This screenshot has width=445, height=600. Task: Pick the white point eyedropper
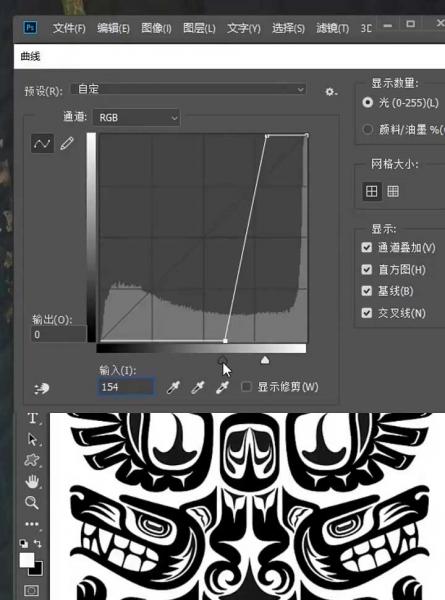[222, 387]
